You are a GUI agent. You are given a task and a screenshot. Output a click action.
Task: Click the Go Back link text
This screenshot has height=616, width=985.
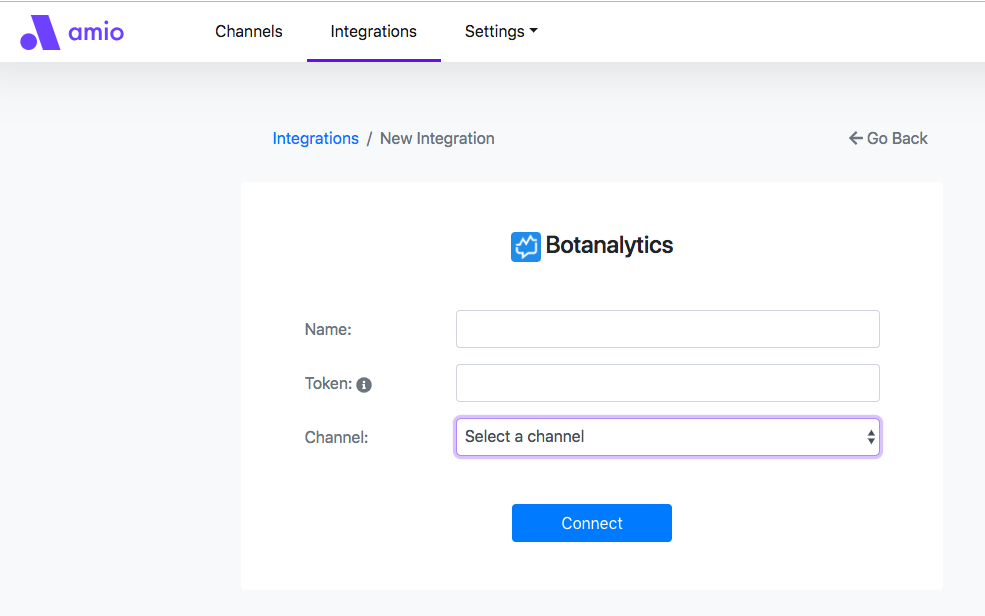(x=897, y=139)
